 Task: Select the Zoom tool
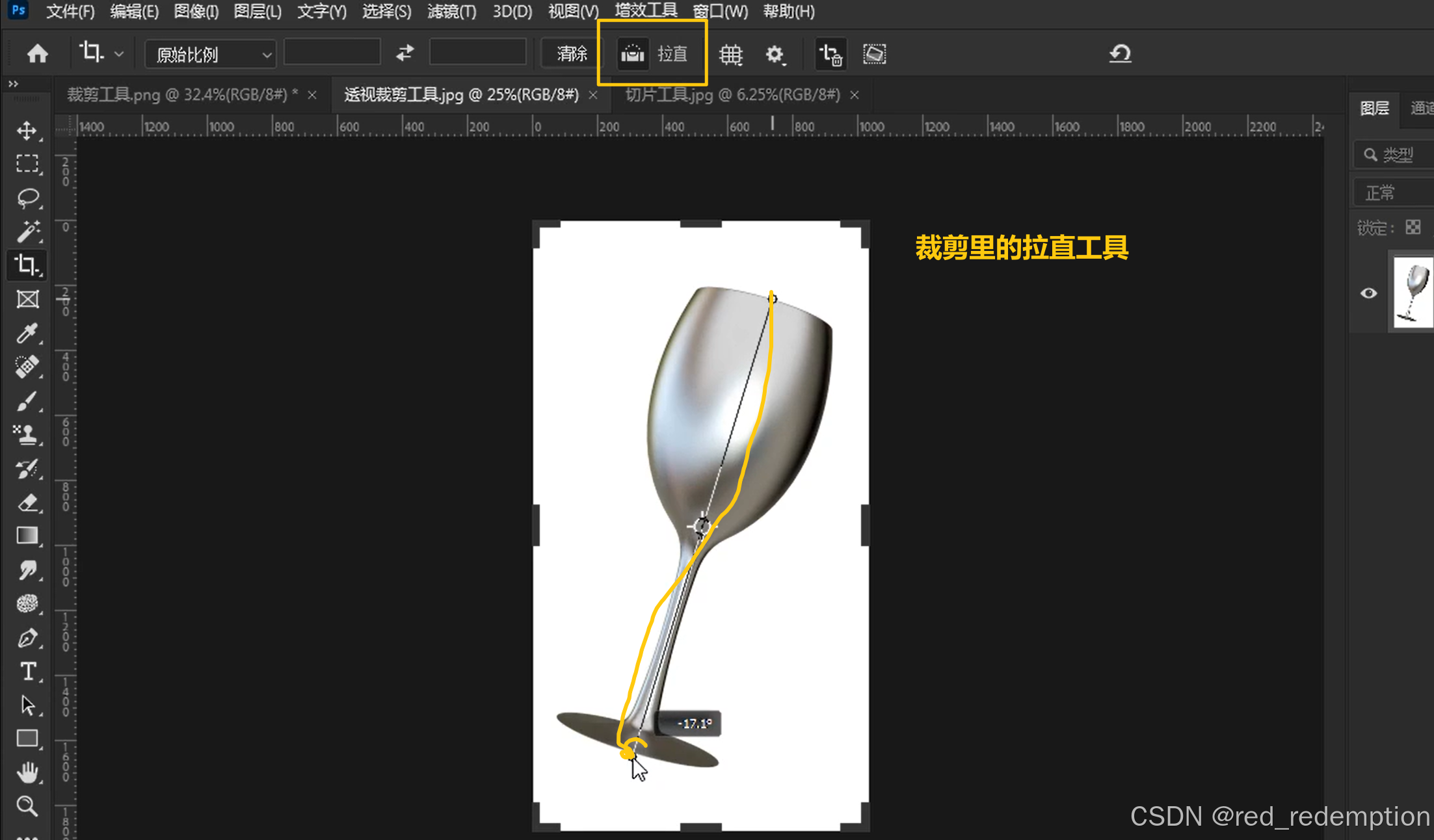click(27, 806)
